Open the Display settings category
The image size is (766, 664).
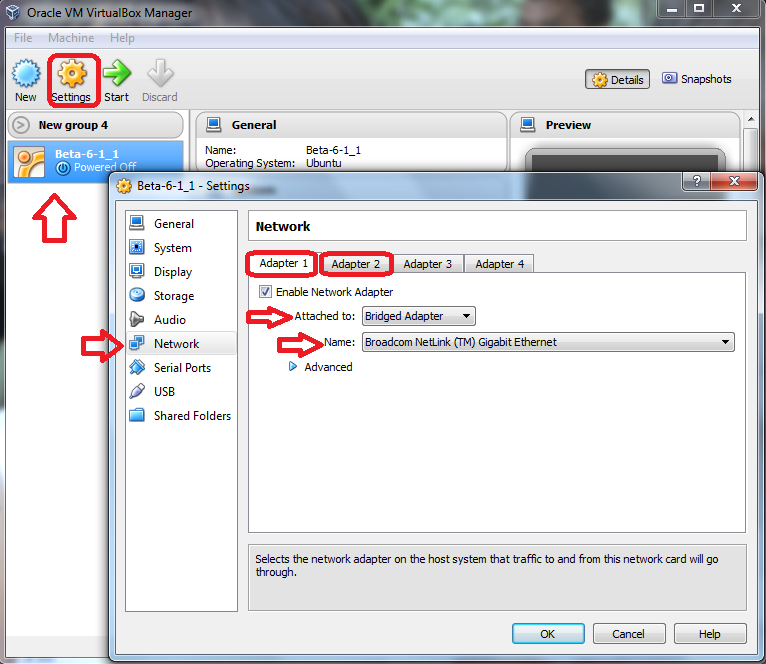point(172,272)
